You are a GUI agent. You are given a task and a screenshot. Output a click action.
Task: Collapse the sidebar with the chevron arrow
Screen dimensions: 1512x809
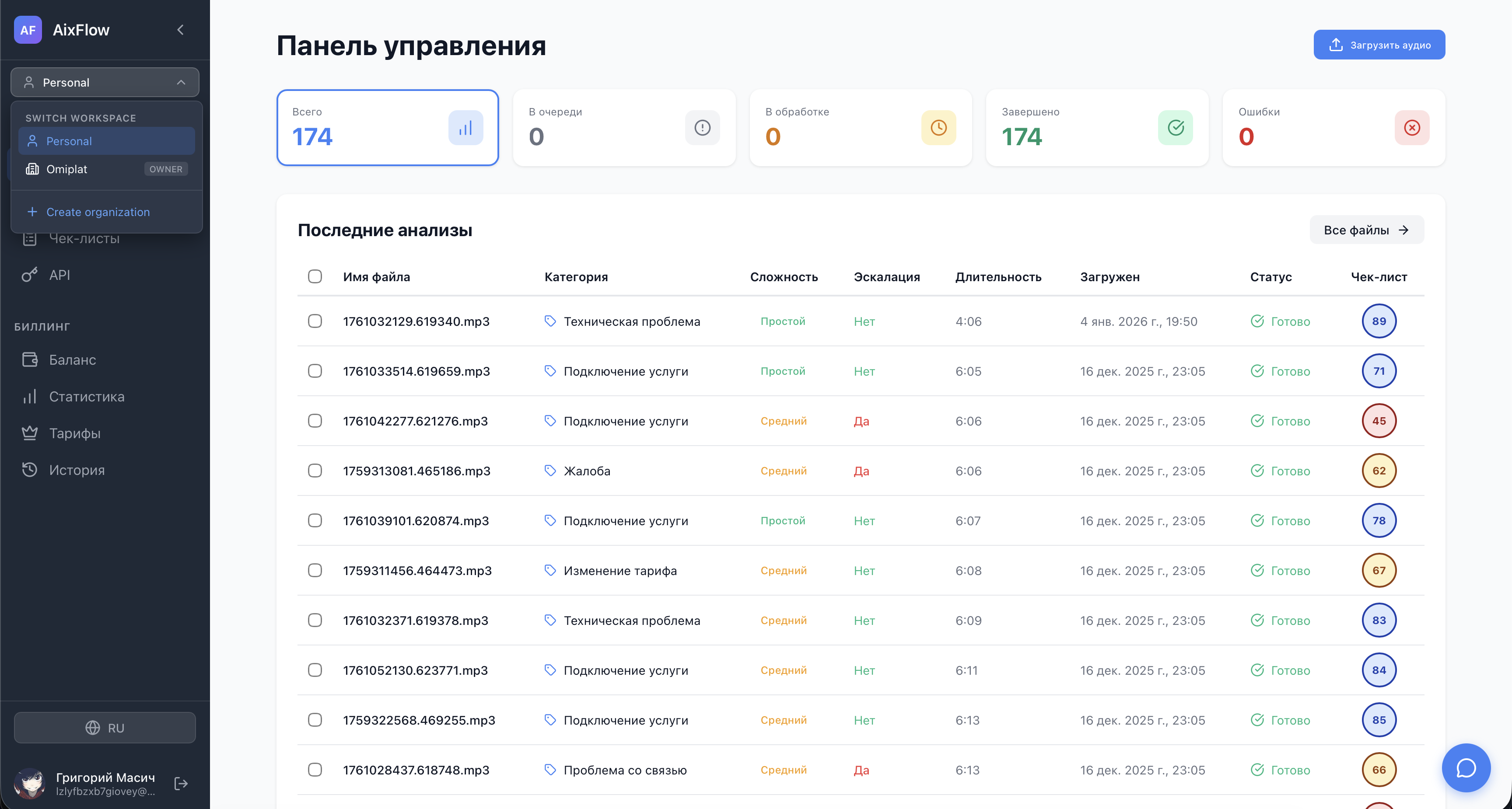[180, 29]
